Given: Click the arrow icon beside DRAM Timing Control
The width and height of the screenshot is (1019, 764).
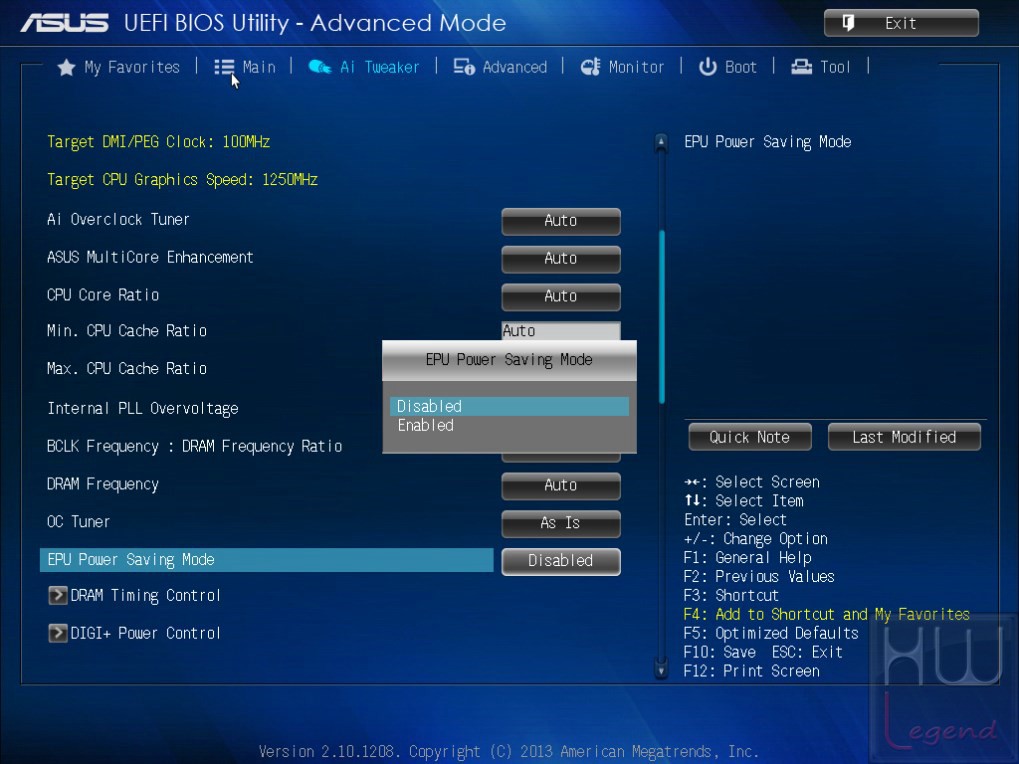Looking at the screenshot, I should pos(58,595).
